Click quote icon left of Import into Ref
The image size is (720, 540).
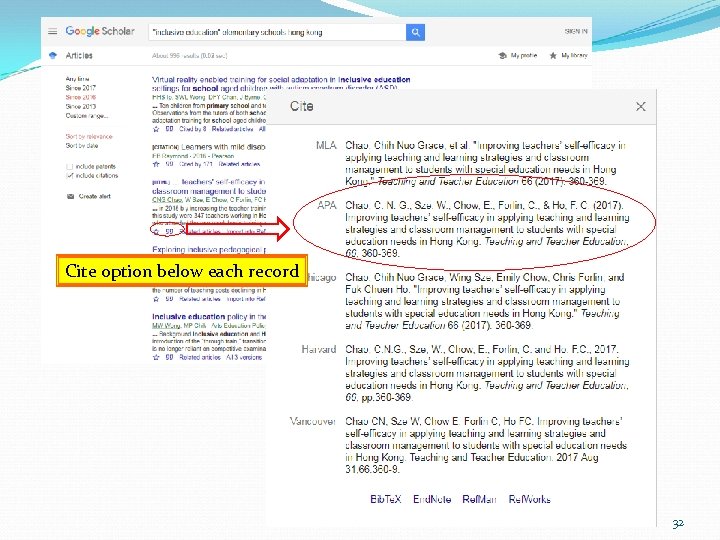click(x=169, y=299)
